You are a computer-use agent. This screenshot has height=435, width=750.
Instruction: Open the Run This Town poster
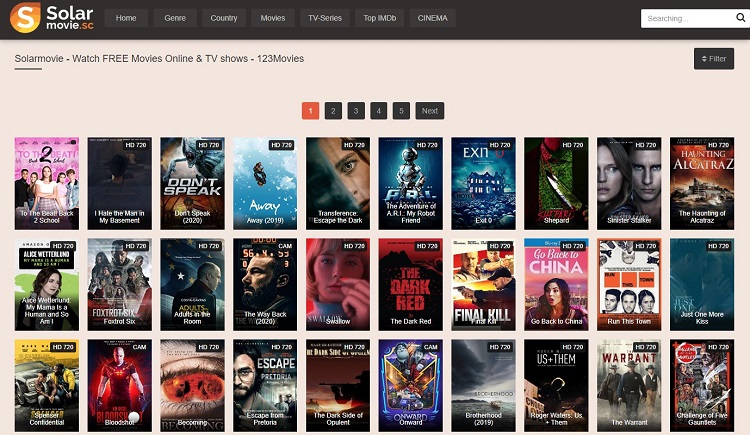(629, 284)
